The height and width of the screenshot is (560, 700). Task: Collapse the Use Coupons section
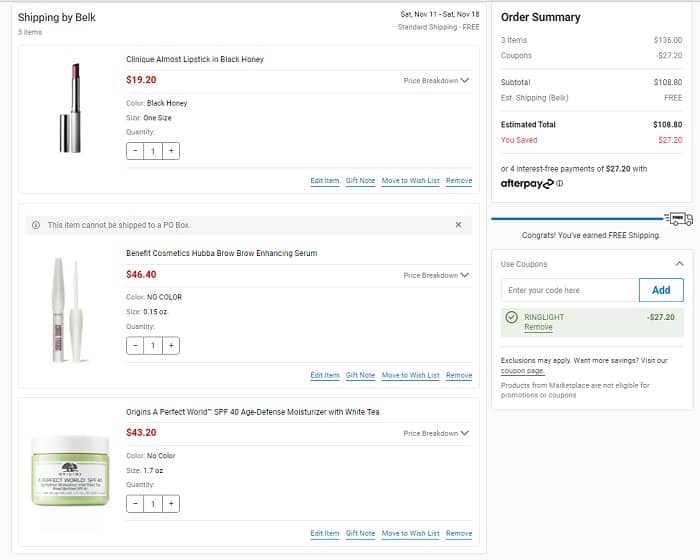(x=680, y=264)
